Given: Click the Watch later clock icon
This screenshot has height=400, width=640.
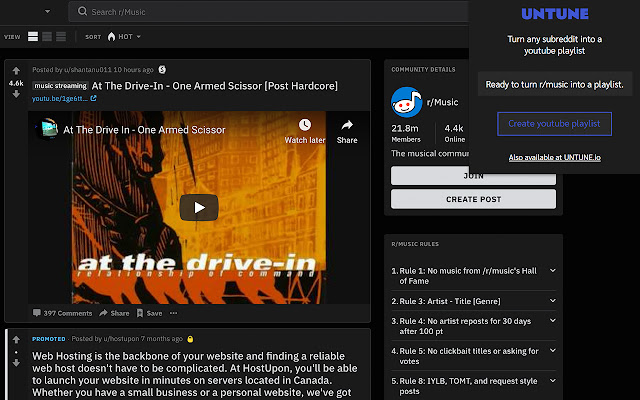Looking at the screenshot, I should pyautogui.click(x=304, y=125).
